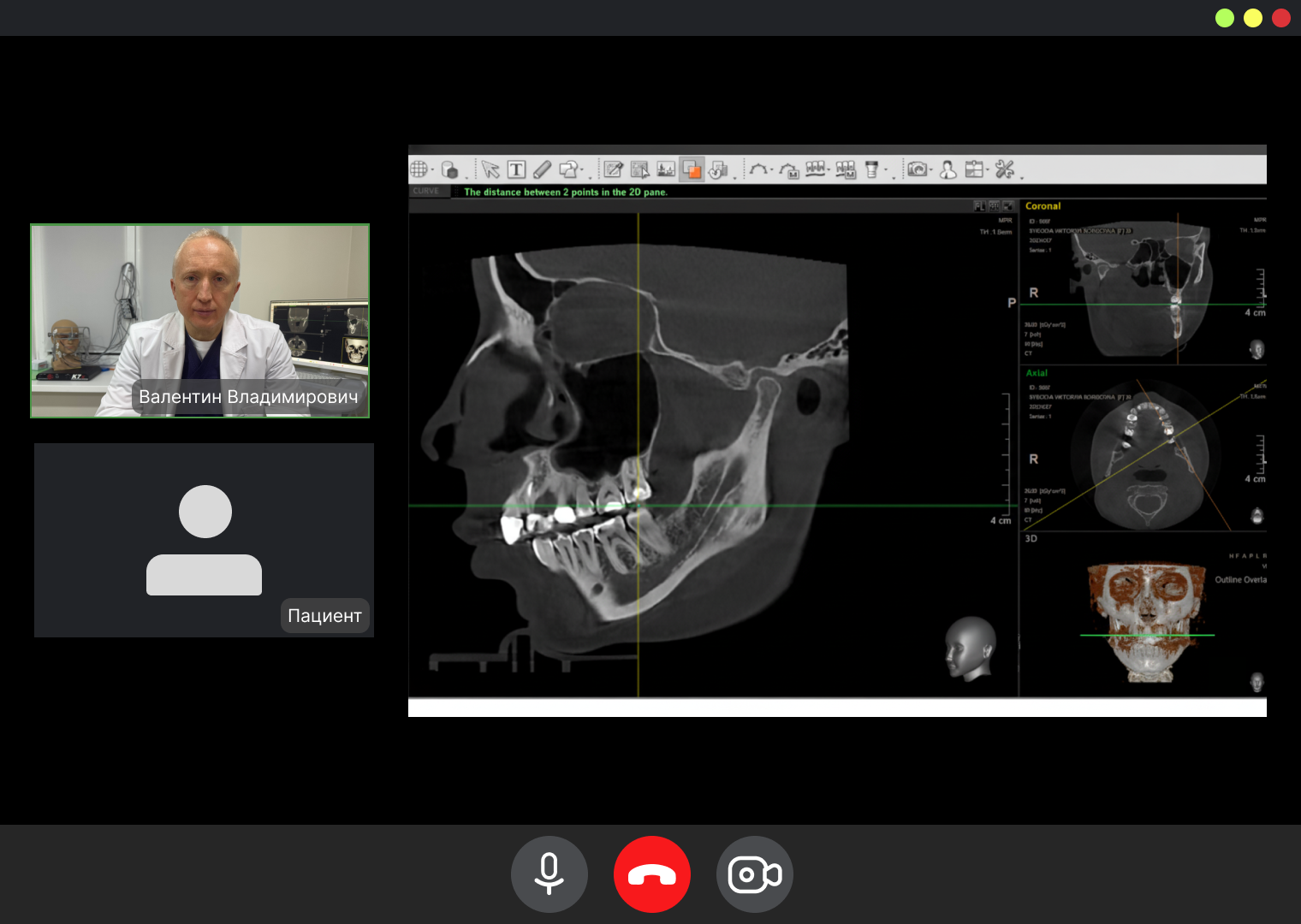Image resolution: width=1301 pixels, height=924 pixels.
Task: Select the dental implant tool
Action: coord(871,169)
